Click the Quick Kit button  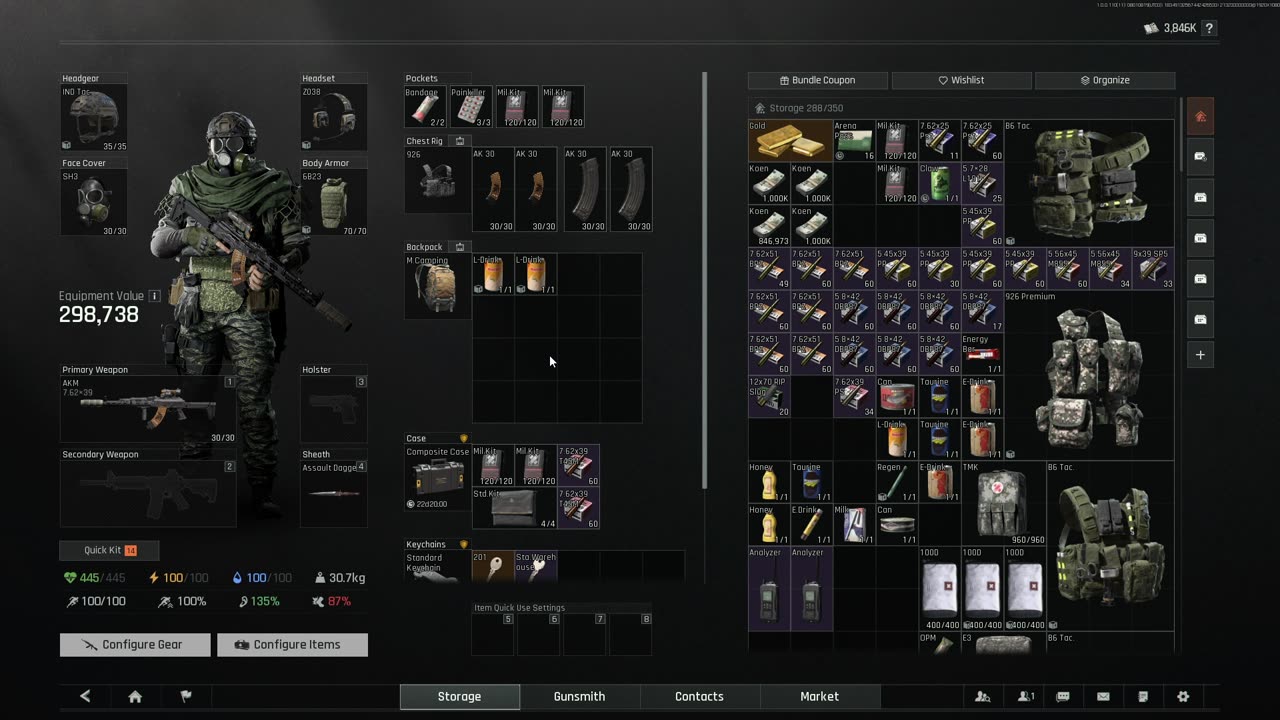coord(109,550)
